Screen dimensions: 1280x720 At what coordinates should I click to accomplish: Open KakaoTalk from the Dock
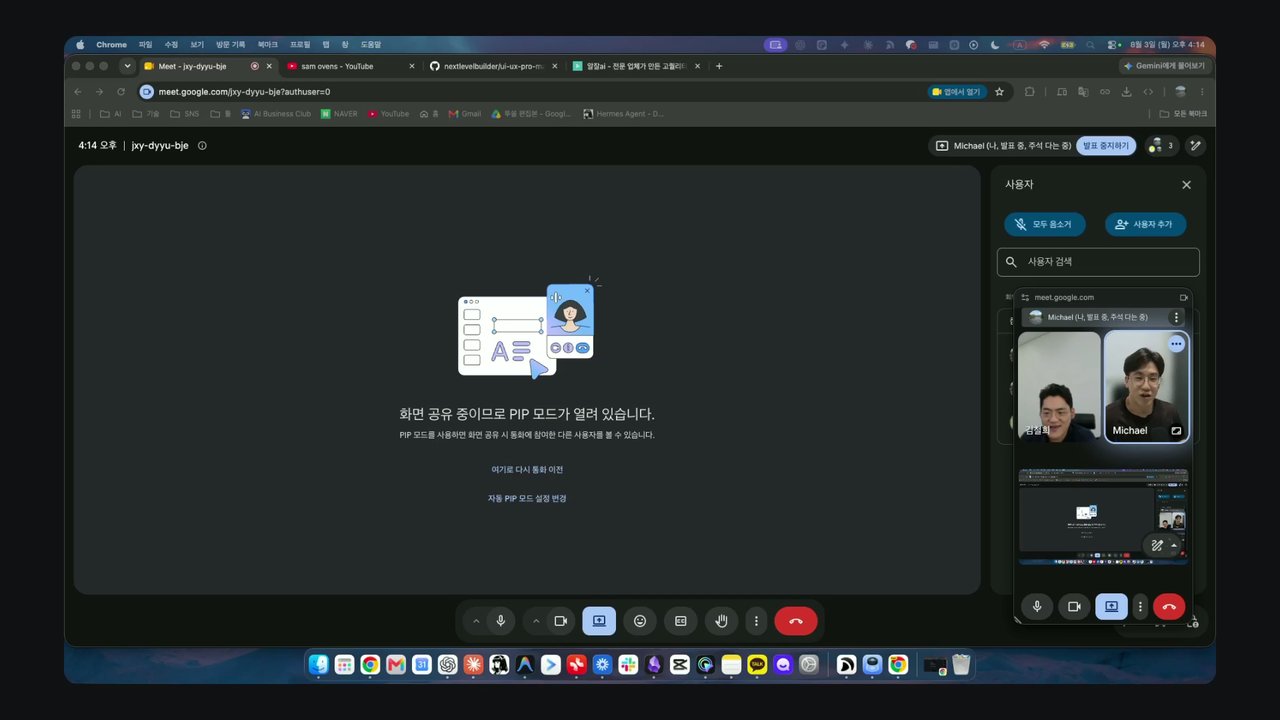click(757, 664)
